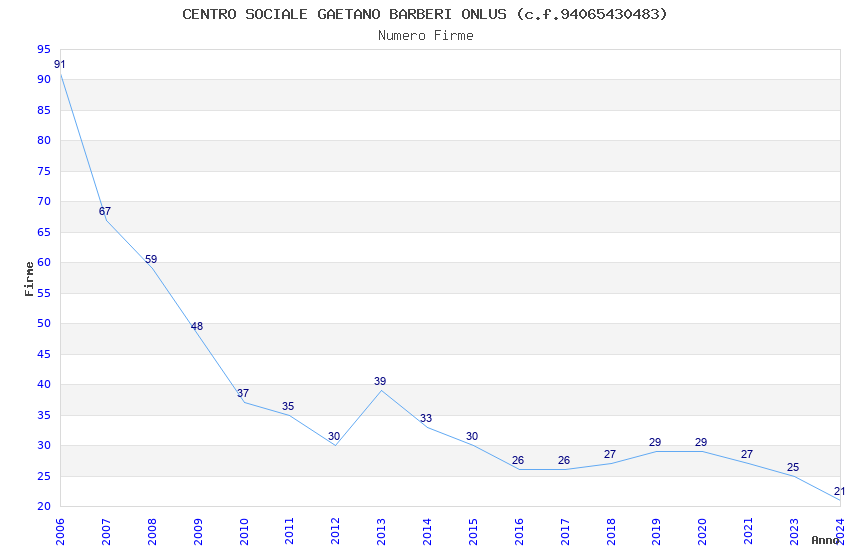This screenshot has width=850, height=550.
Task: Select the data label 30 above 2012
Action: (x=334, y=437)
